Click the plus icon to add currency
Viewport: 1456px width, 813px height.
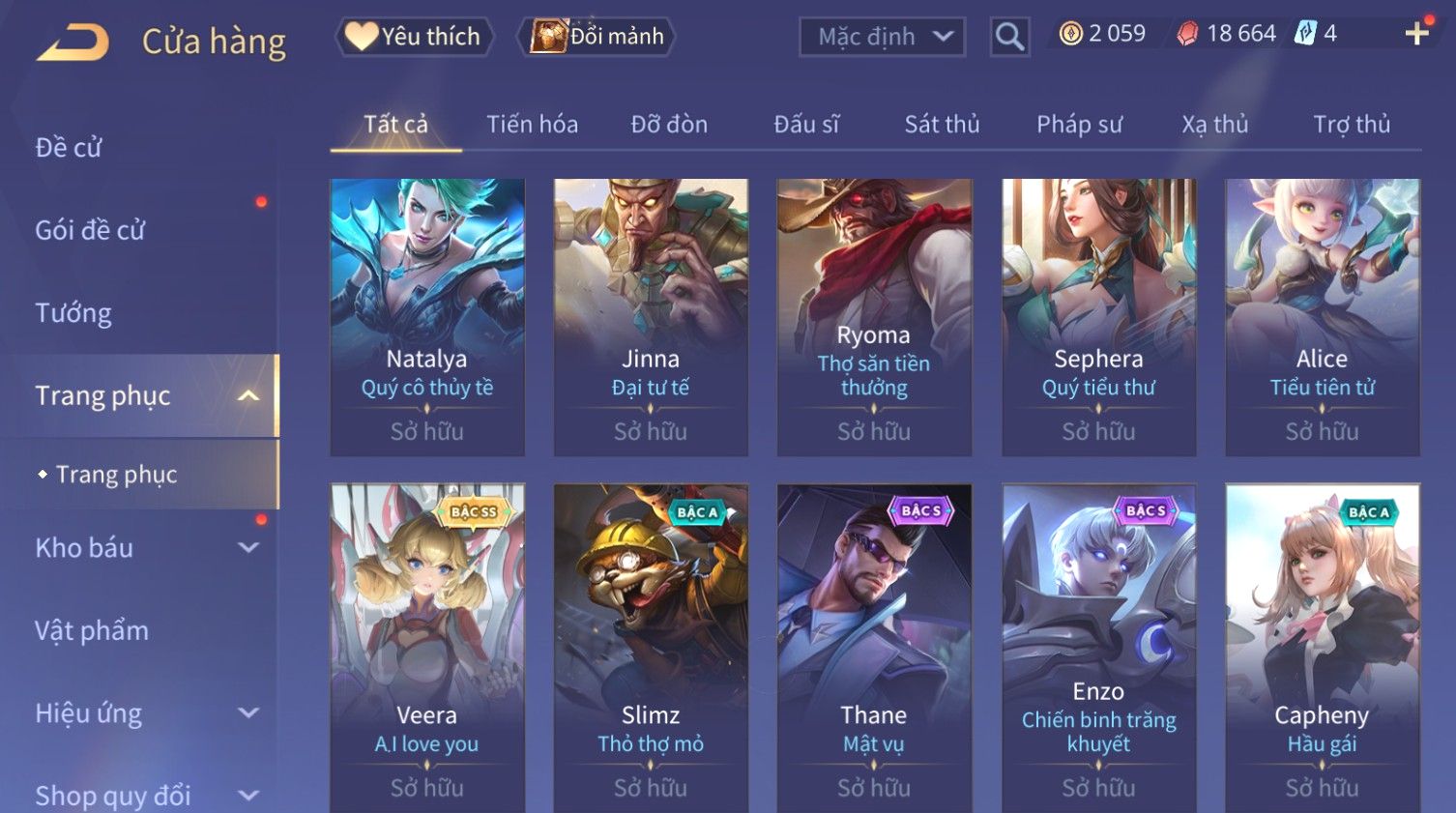click(x=1416, y=34)
